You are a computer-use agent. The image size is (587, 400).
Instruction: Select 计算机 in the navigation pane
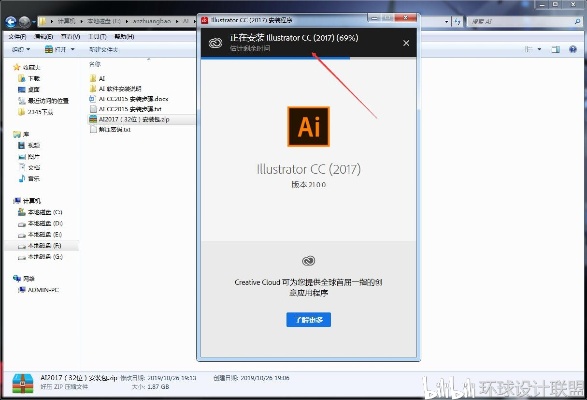point(27,201)
